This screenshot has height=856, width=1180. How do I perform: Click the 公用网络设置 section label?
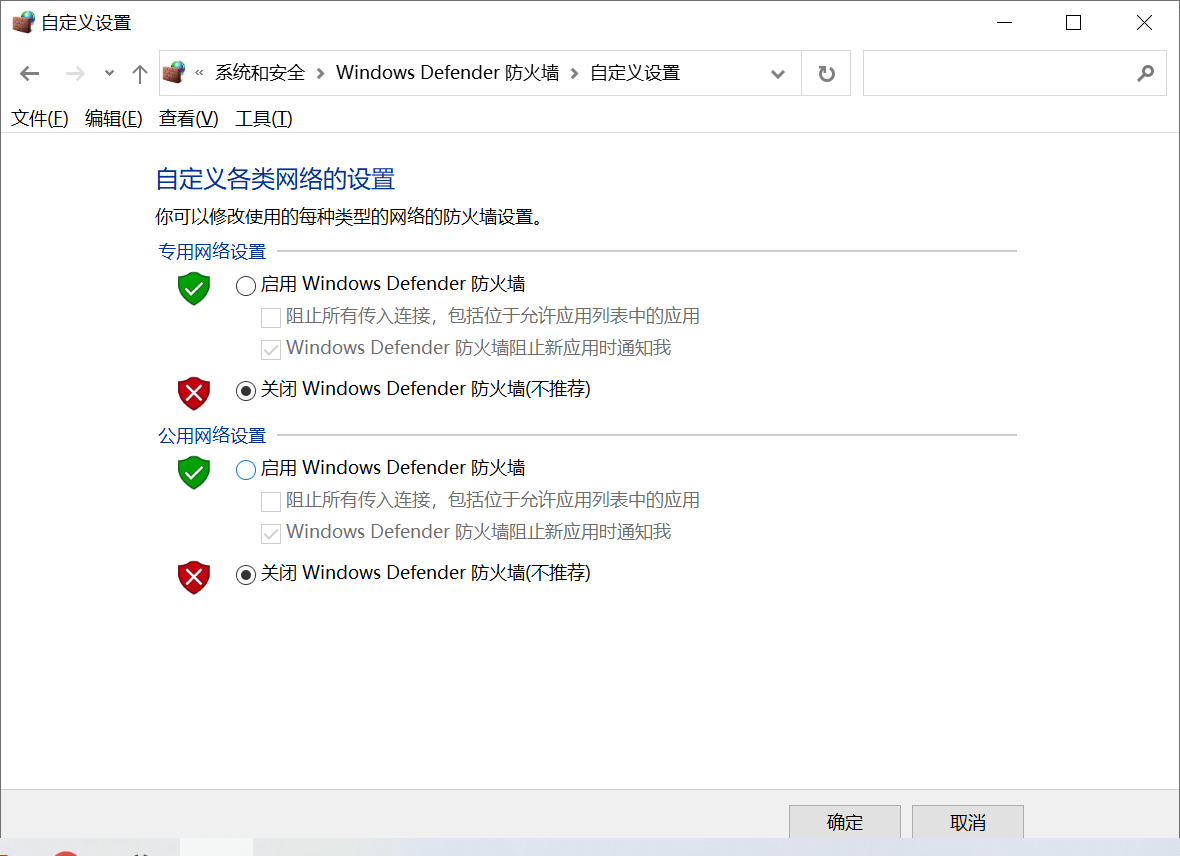[212, 435]
